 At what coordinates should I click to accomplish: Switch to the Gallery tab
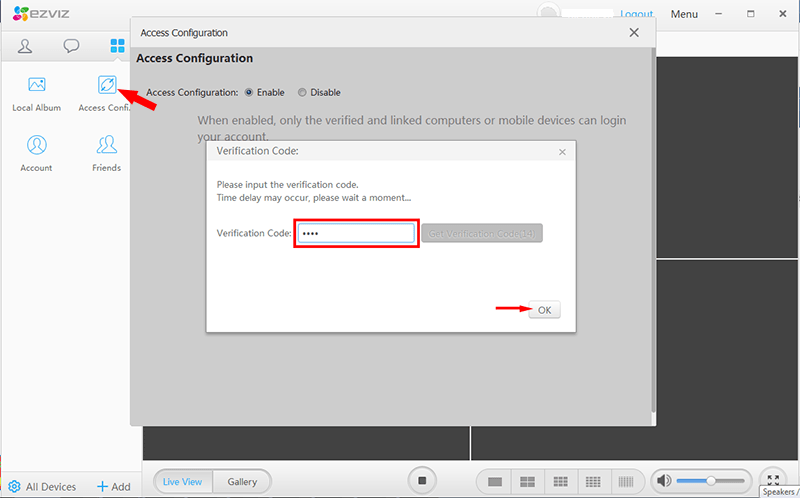tap(242, 482)
